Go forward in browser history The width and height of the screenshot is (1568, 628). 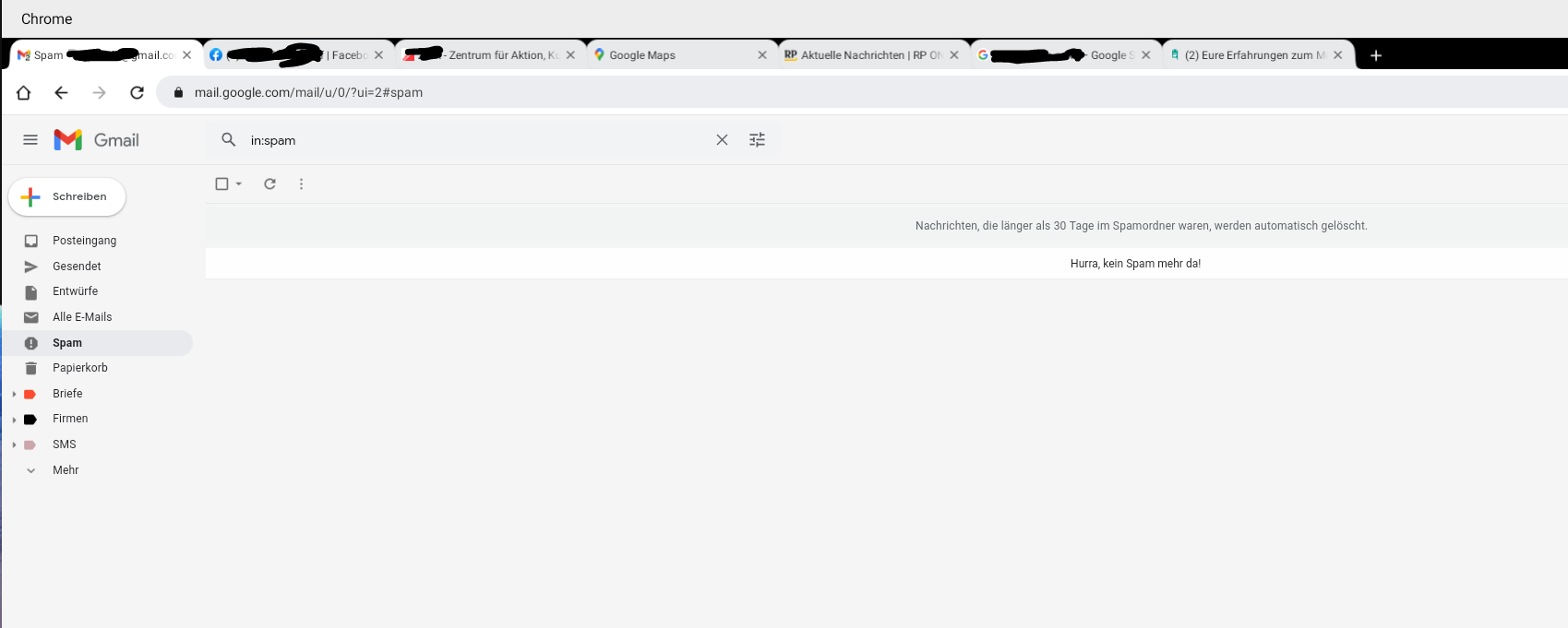coord(100,92)
